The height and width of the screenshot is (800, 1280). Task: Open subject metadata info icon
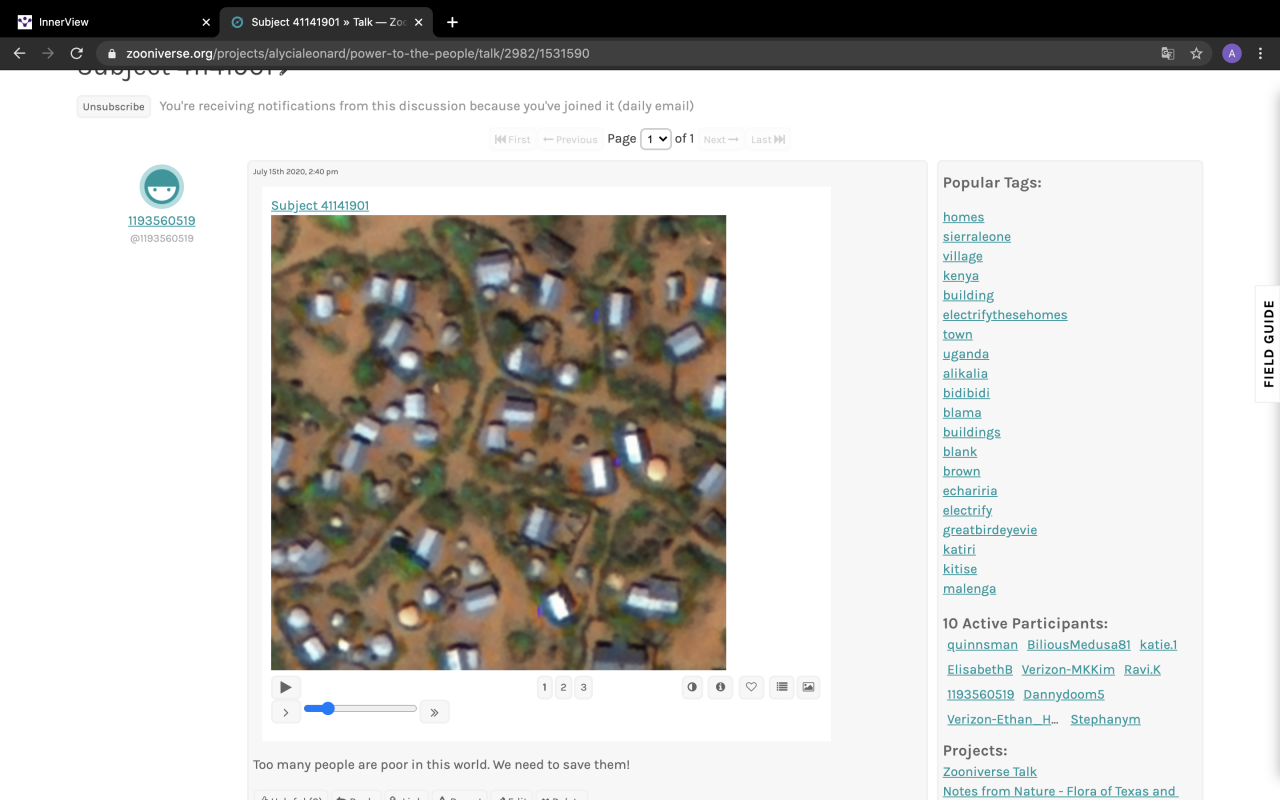point(720,687)
